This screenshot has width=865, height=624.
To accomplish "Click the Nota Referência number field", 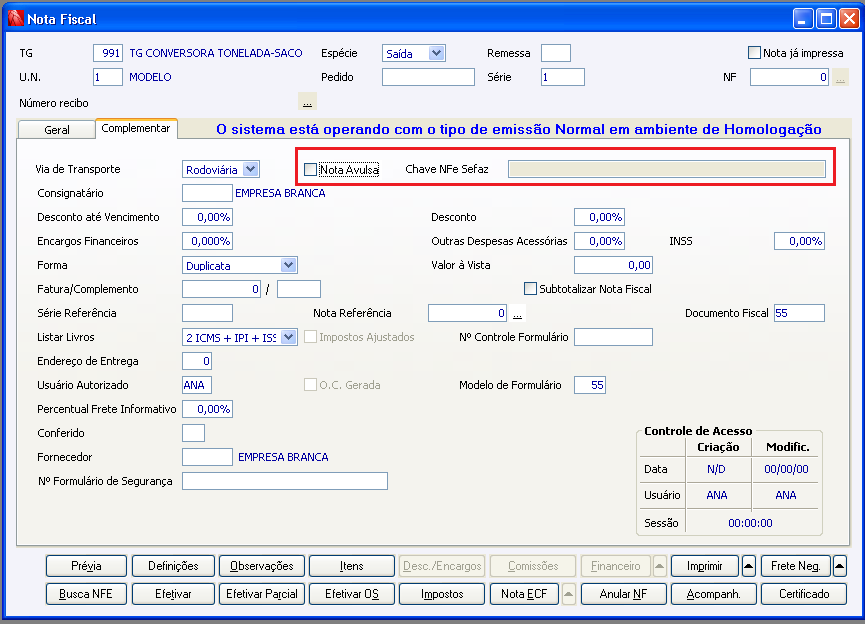I will [x=467, y=313].
